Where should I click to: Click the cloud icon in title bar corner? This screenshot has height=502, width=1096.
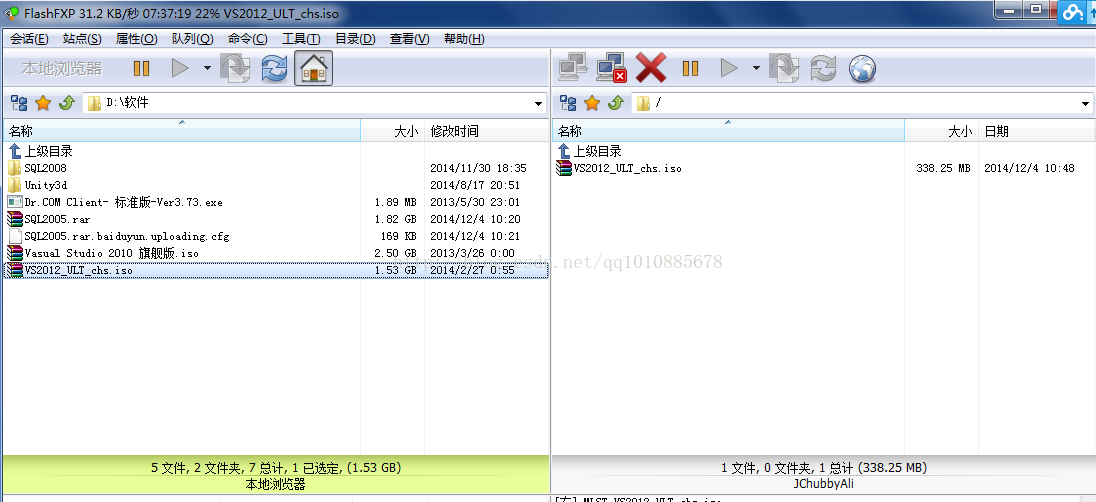pyautogui.click(x=1074, y=12)
